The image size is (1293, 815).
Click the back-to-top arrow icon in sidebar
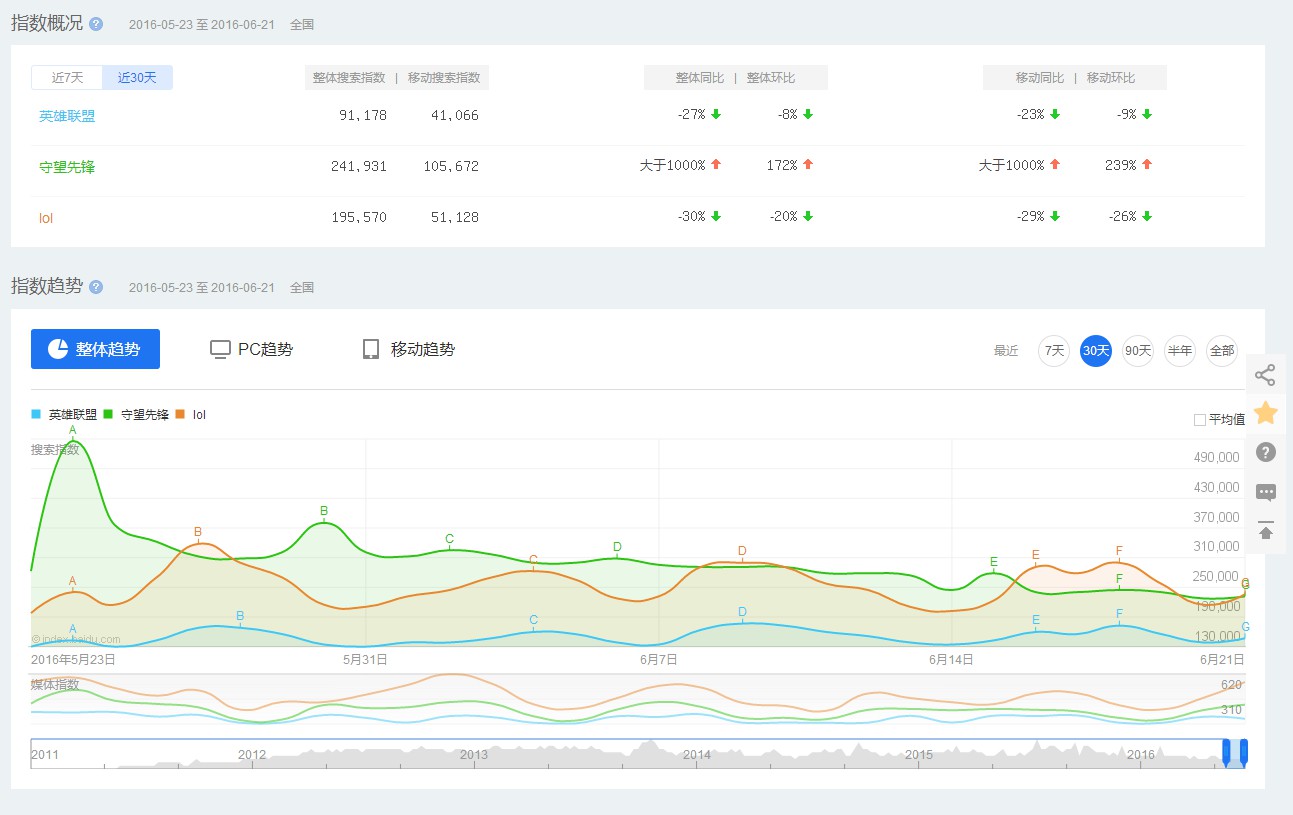click(1265, 530)
